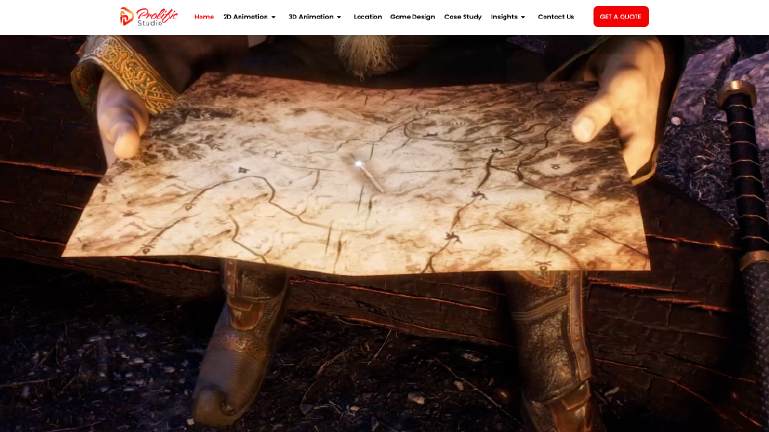Image resolution: width=769 pixels, height=432 pixels.
Task: Open the 3D Animation menu item
Action: tap(310, 17)
